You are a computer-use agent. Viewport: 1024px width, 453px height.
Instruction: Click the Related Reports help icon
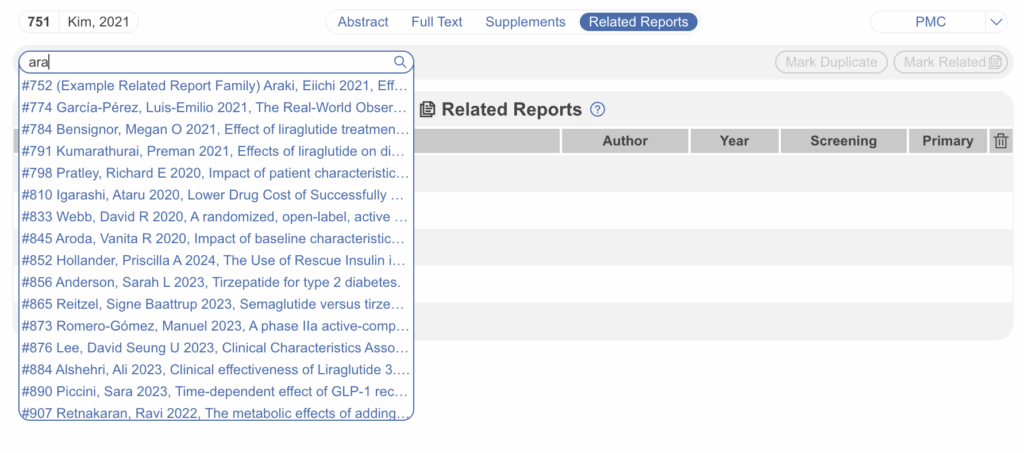click(x=598, y=110)
